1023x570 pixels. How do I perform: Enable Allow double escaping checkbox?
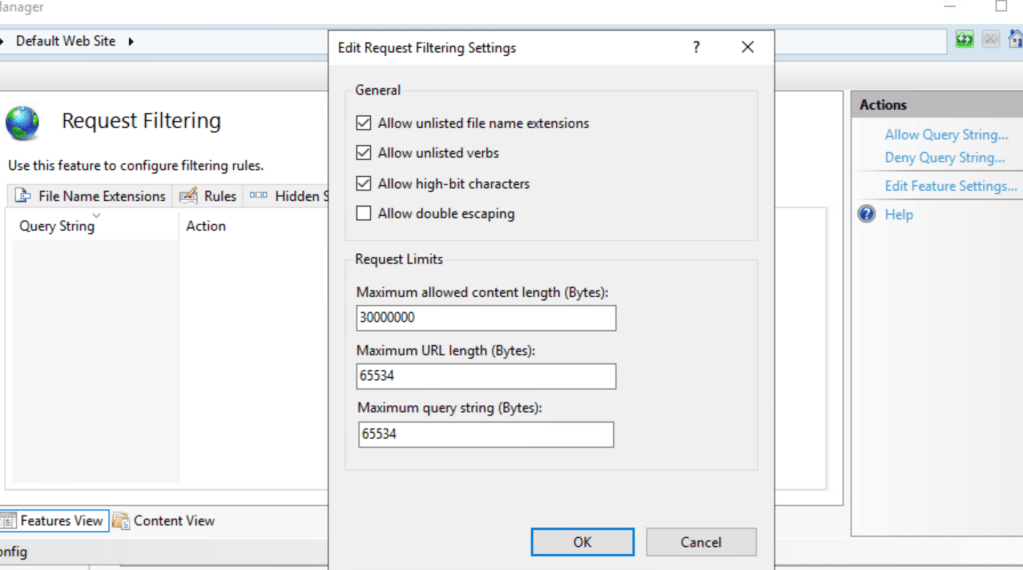tap(363, 213)
